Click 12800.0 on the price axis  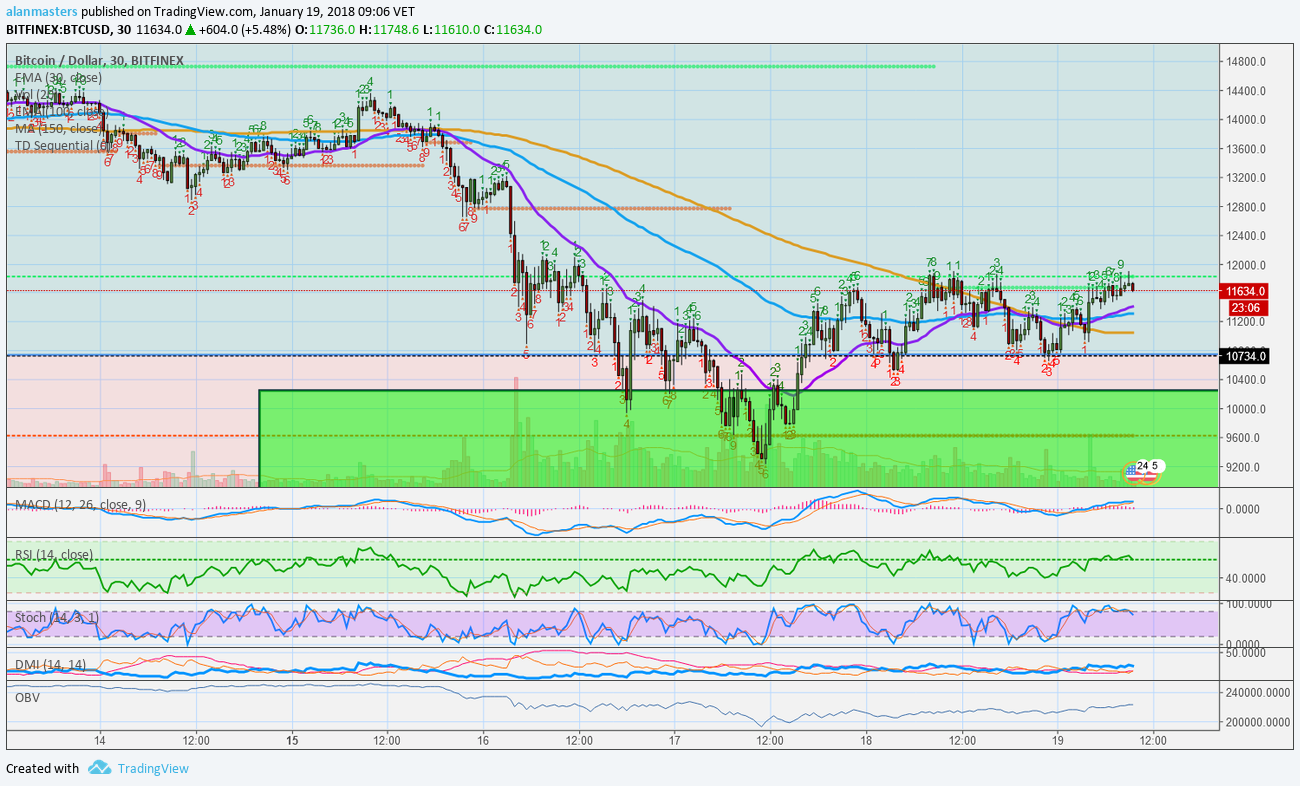pyautogui.click(x=1246, y=207)
